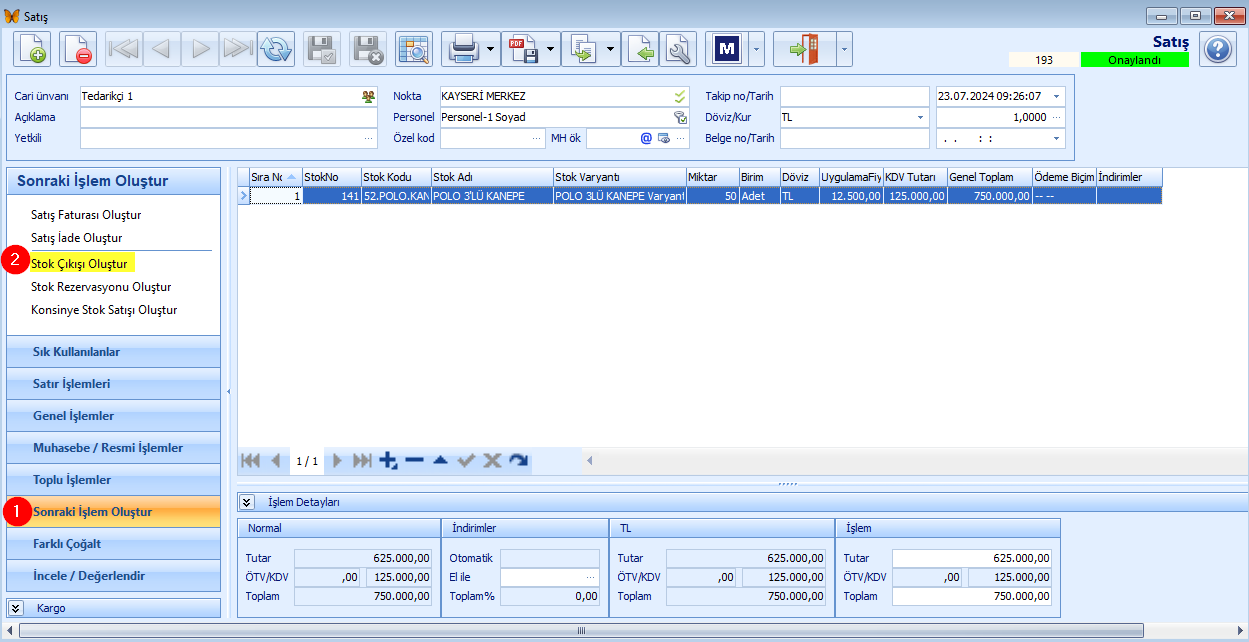
Task: Select the POLO 3'LÜ KANEPE cell
Action: 492,196
